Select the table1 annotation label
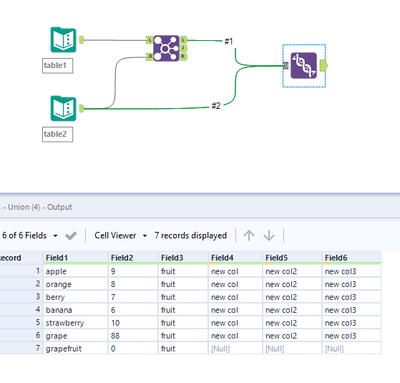Image resolution: width=400 pixels, height=383 pixels. (x=57, y=66)
